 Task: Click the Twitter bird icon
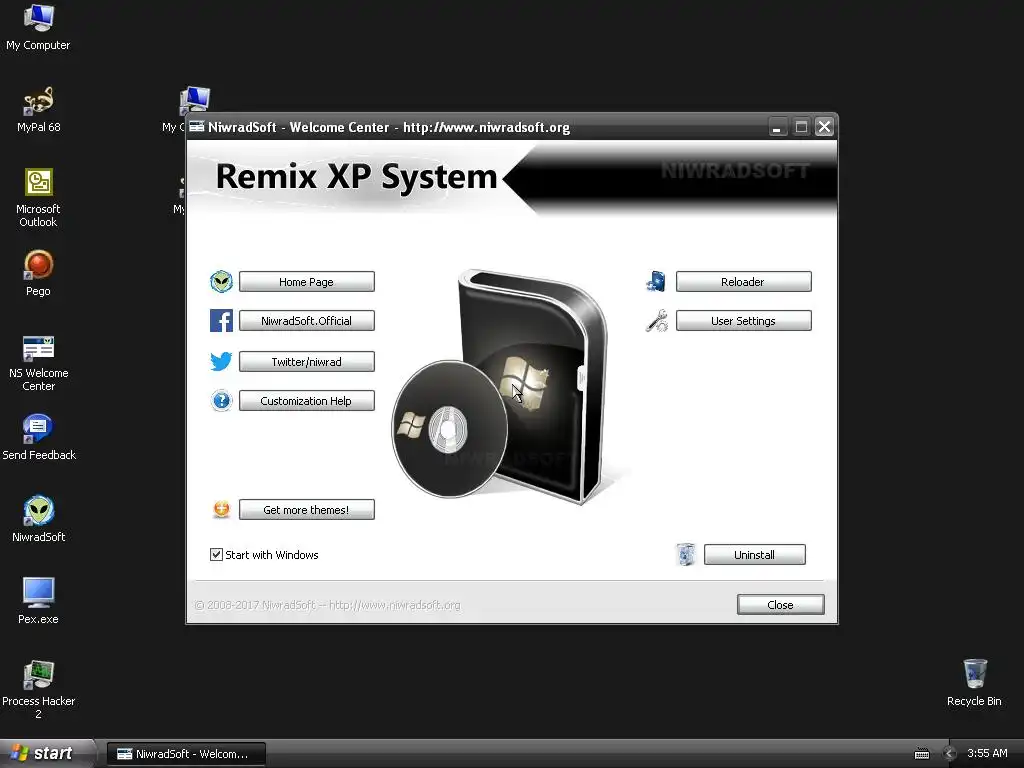[x=221, y=361]
